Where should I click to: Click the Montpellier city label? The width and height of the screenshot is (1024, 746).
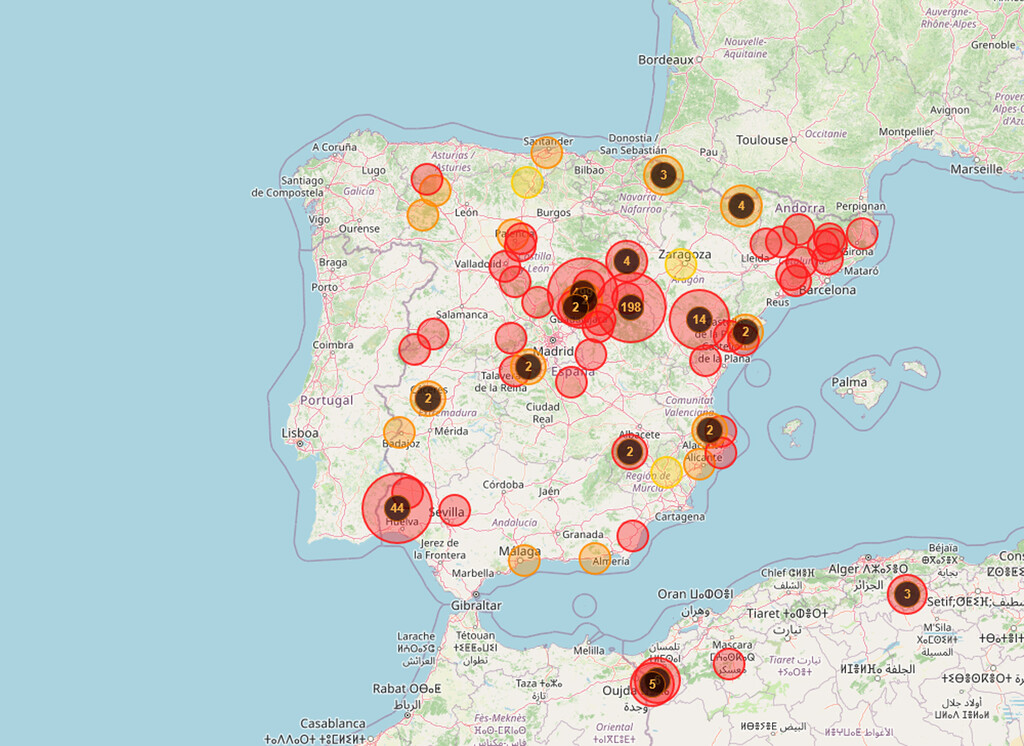pos(906,132)
